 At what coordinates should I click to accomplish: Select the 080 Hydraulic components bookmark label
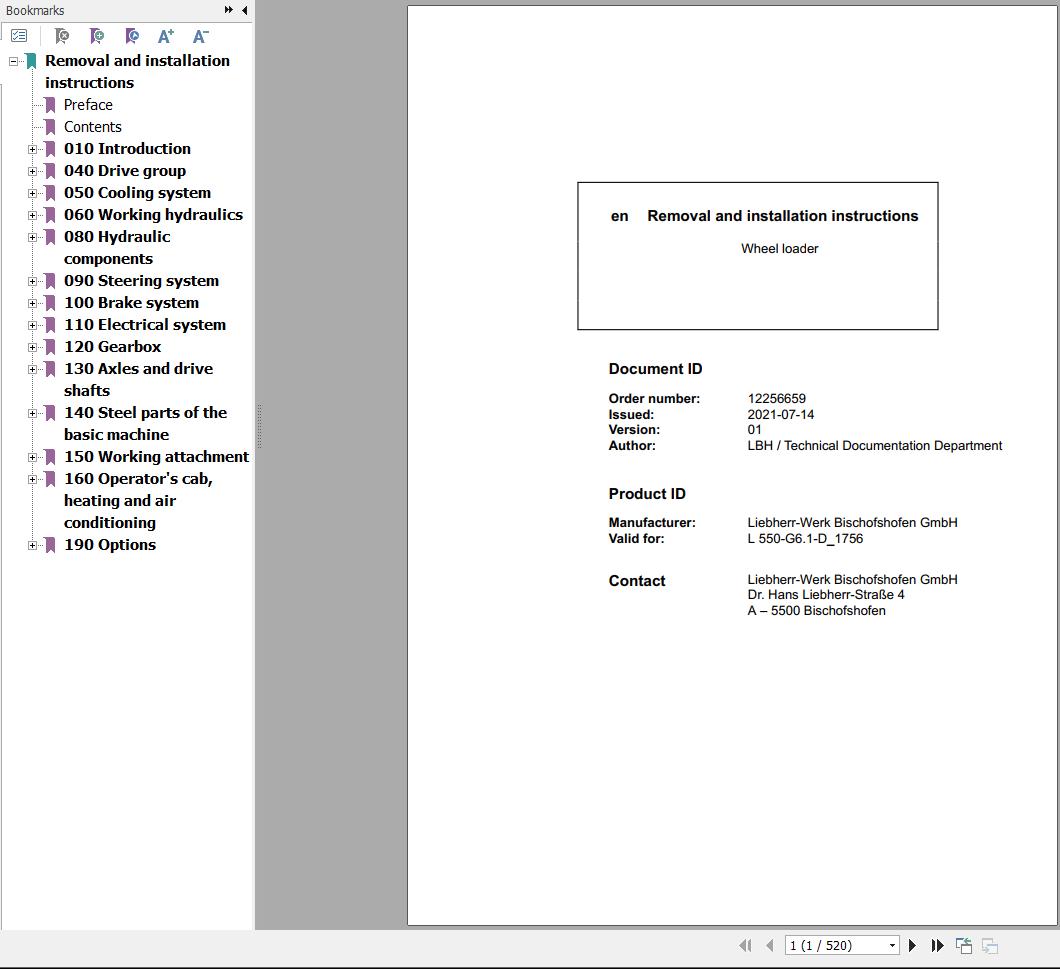117,247
